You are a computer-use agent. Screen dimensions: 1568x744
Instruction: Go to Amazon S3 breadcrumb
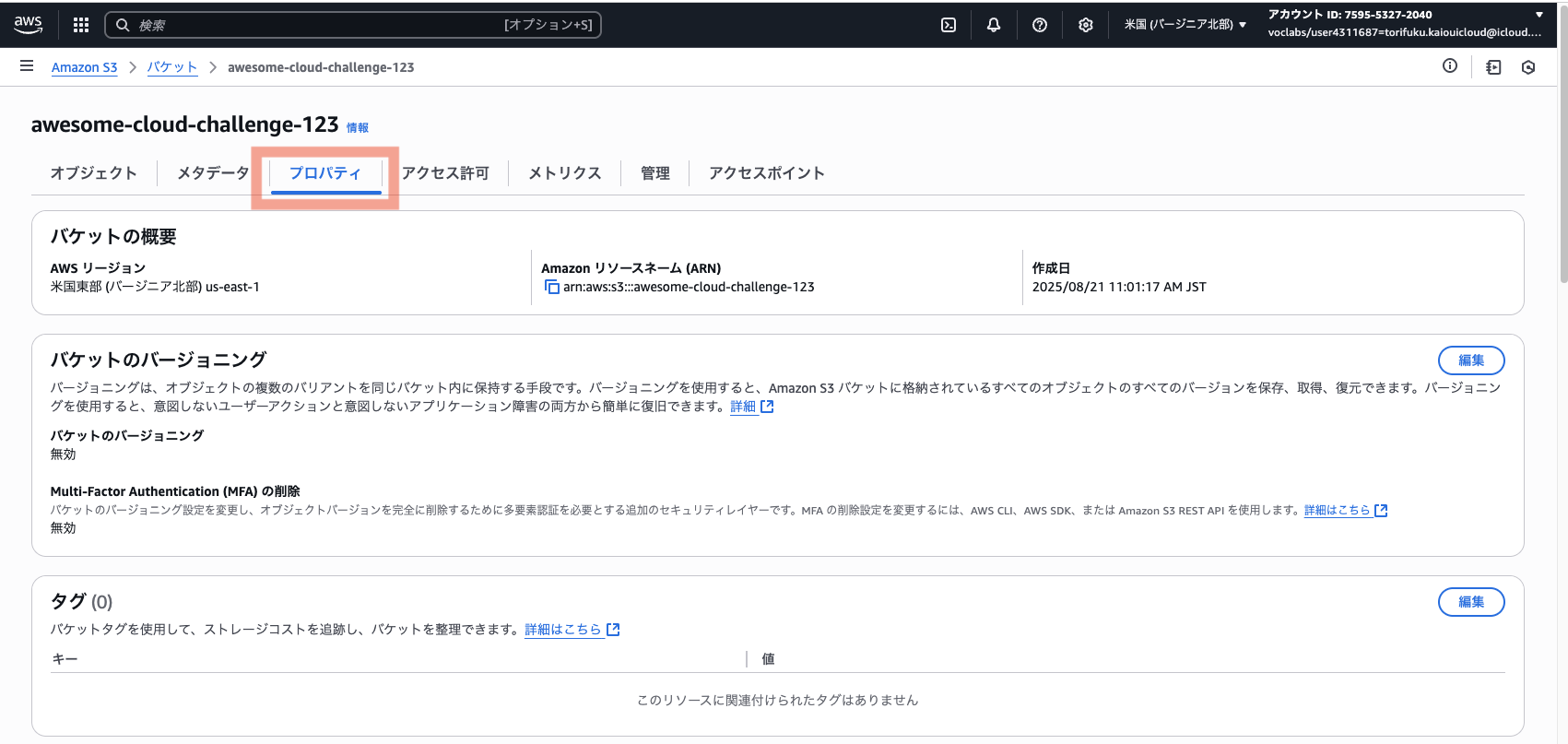pyautogui.click(x=85, y=67)
